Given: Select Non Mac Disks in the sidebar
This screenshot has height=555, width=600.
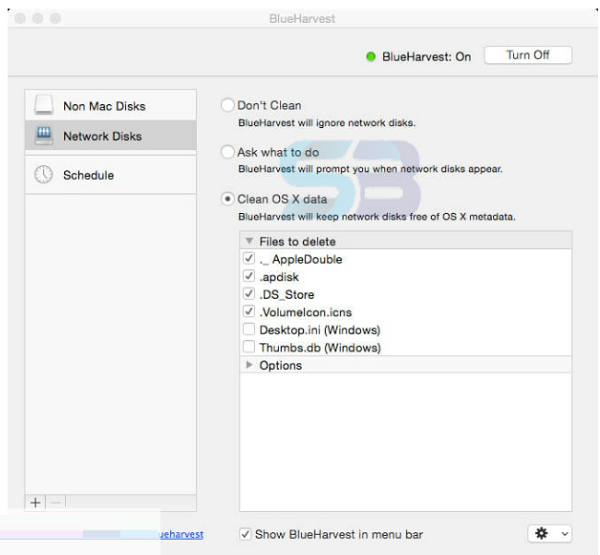Looking at the screenshot, I should click(x=111, y=106).
